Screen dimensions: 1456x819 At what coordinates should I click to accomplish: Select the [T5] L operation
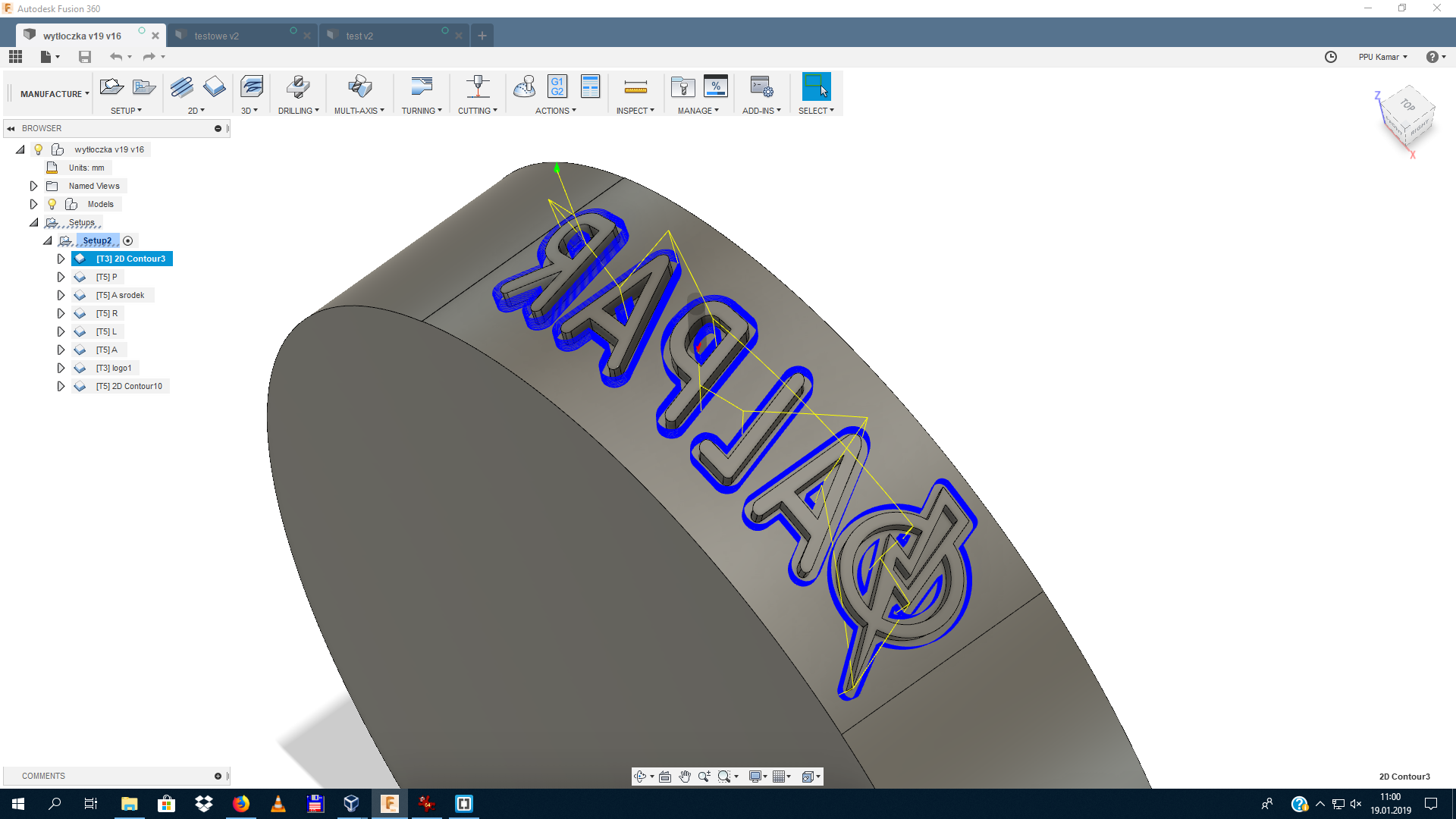coord(106,331)
